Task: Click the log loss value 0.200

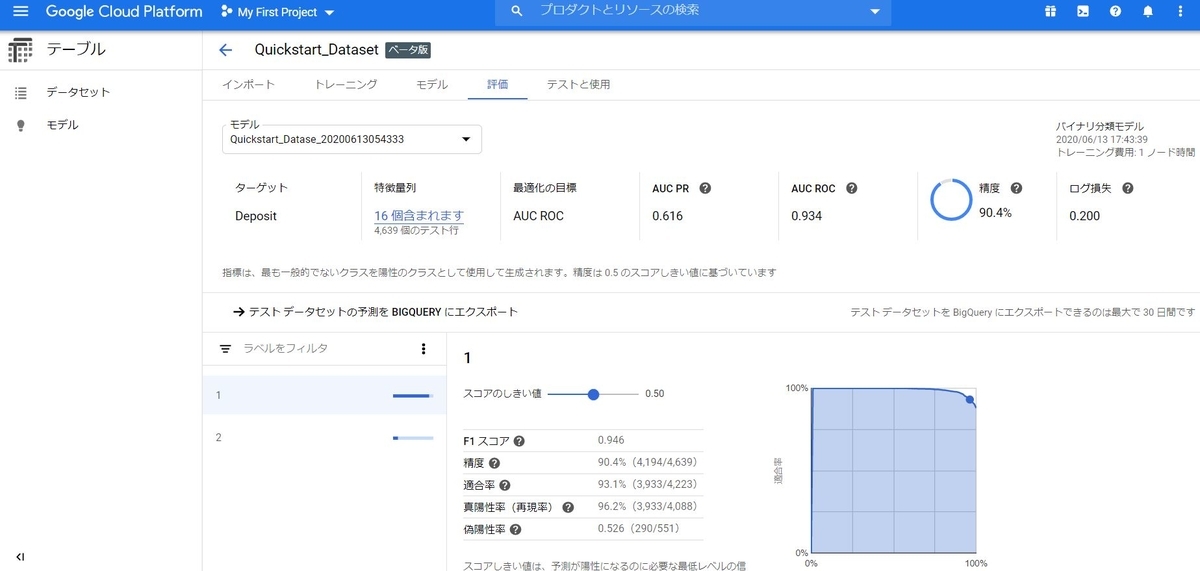Action: [1084, 215]
